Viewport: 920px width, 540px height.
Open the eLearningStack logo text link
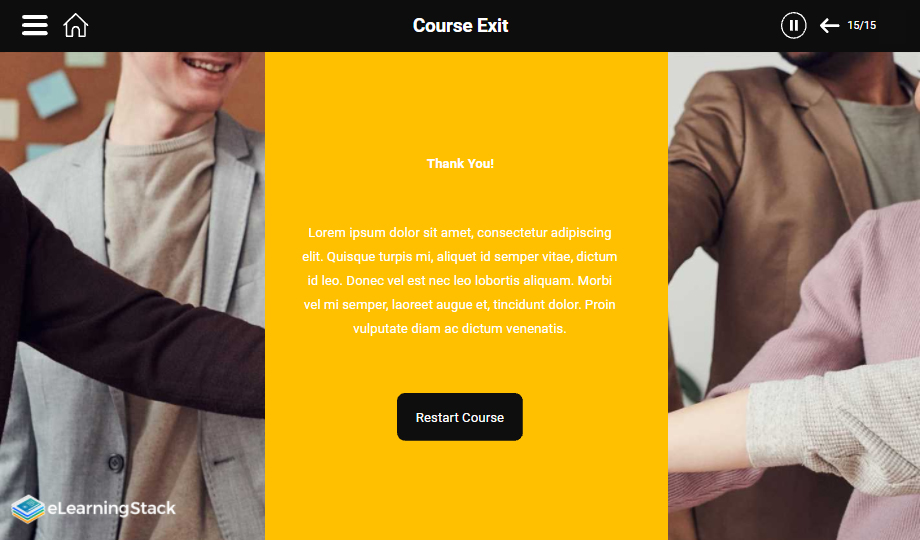[x=111, y=508]
